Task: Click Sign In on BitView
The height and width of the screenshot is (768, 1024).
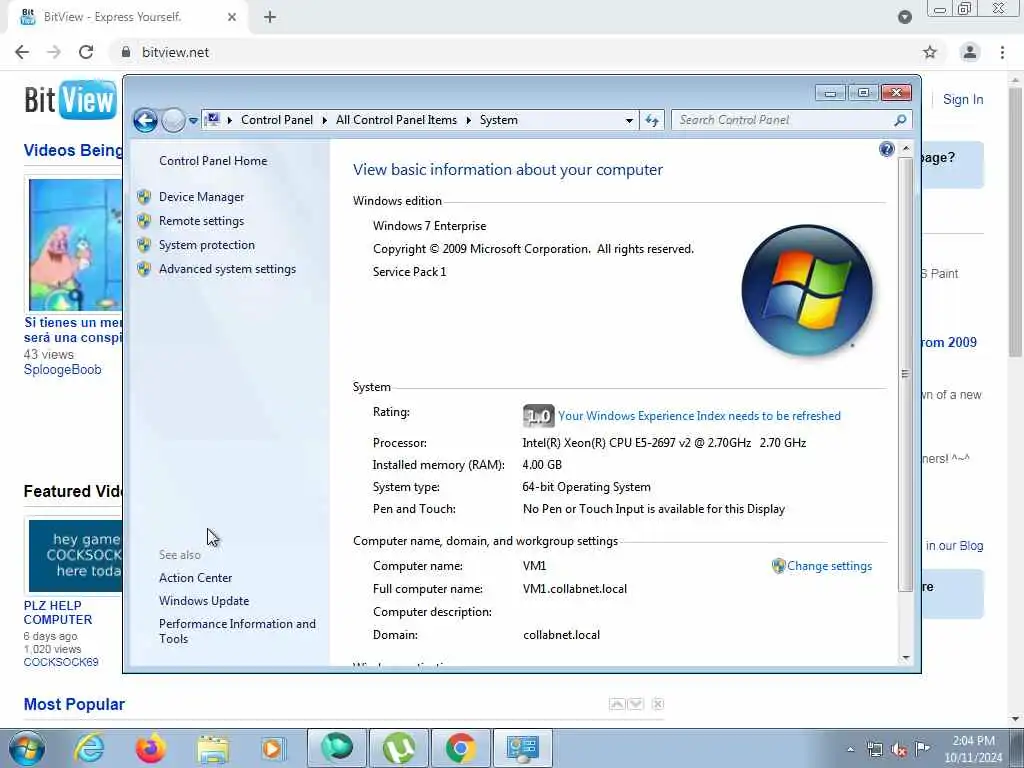Action: coord(963,100)
